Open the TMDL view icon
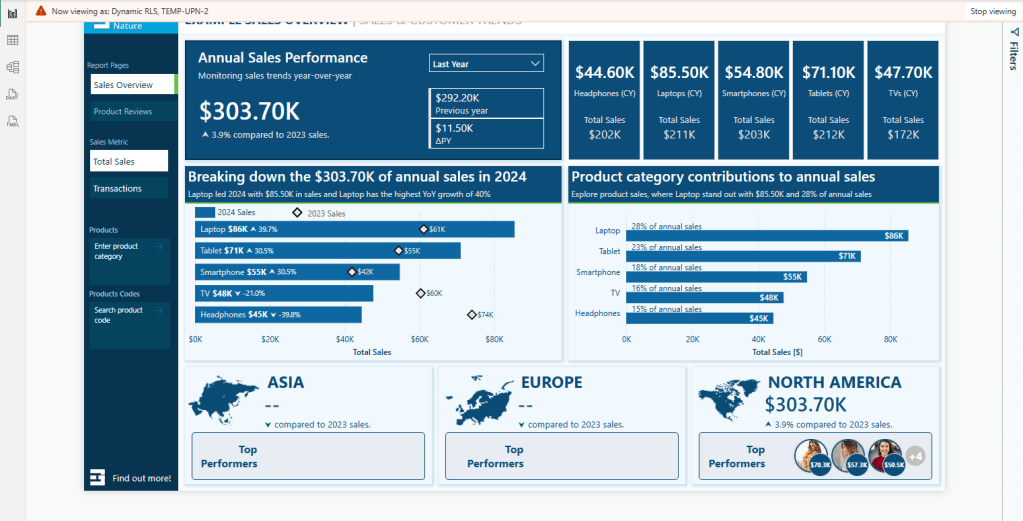1023x521 pixels. click(x=12, y=121)
